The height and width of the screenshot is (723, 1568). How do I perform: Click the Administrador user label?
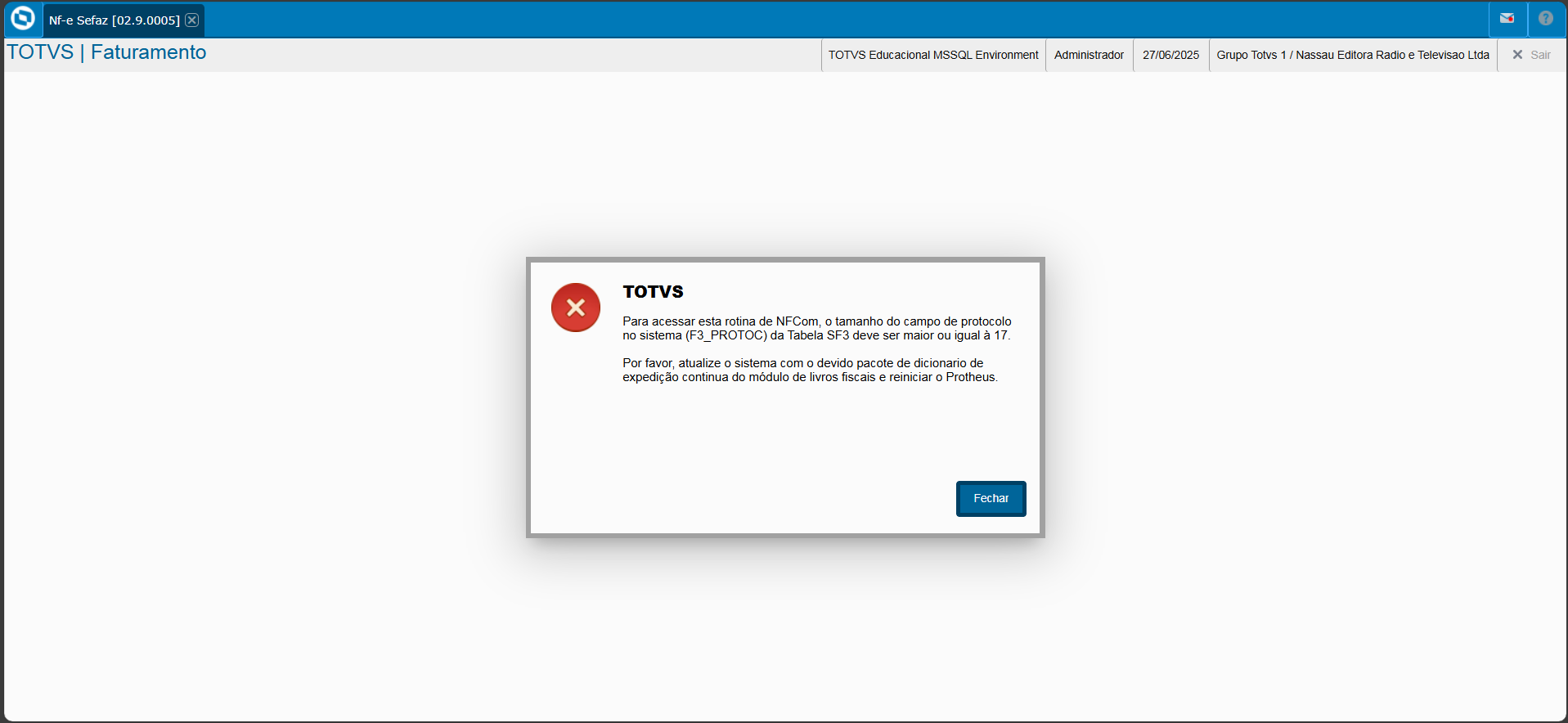[x=1089, y=55]
